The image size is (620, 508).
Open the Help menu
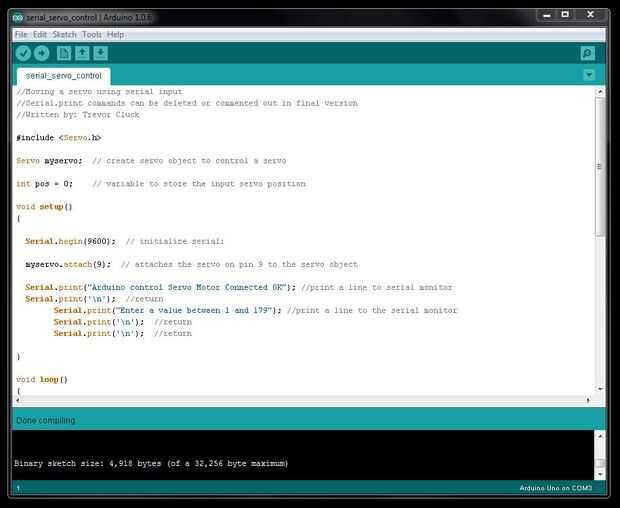[115, 34]
